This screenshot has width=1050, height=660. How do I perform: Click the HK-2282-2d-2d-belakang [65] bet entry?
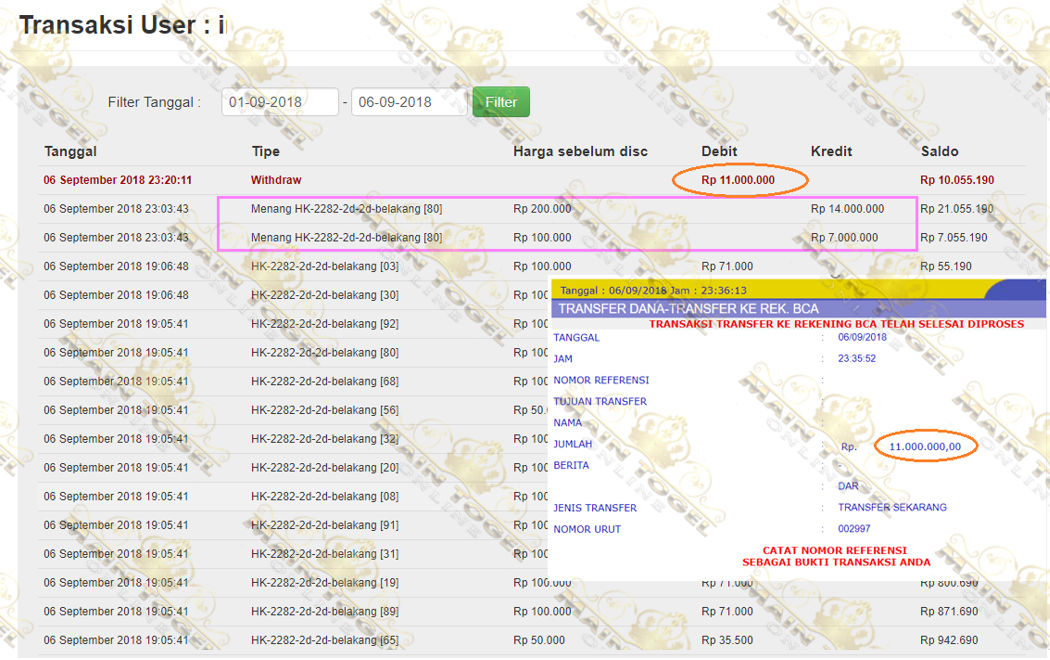(325, 640)
